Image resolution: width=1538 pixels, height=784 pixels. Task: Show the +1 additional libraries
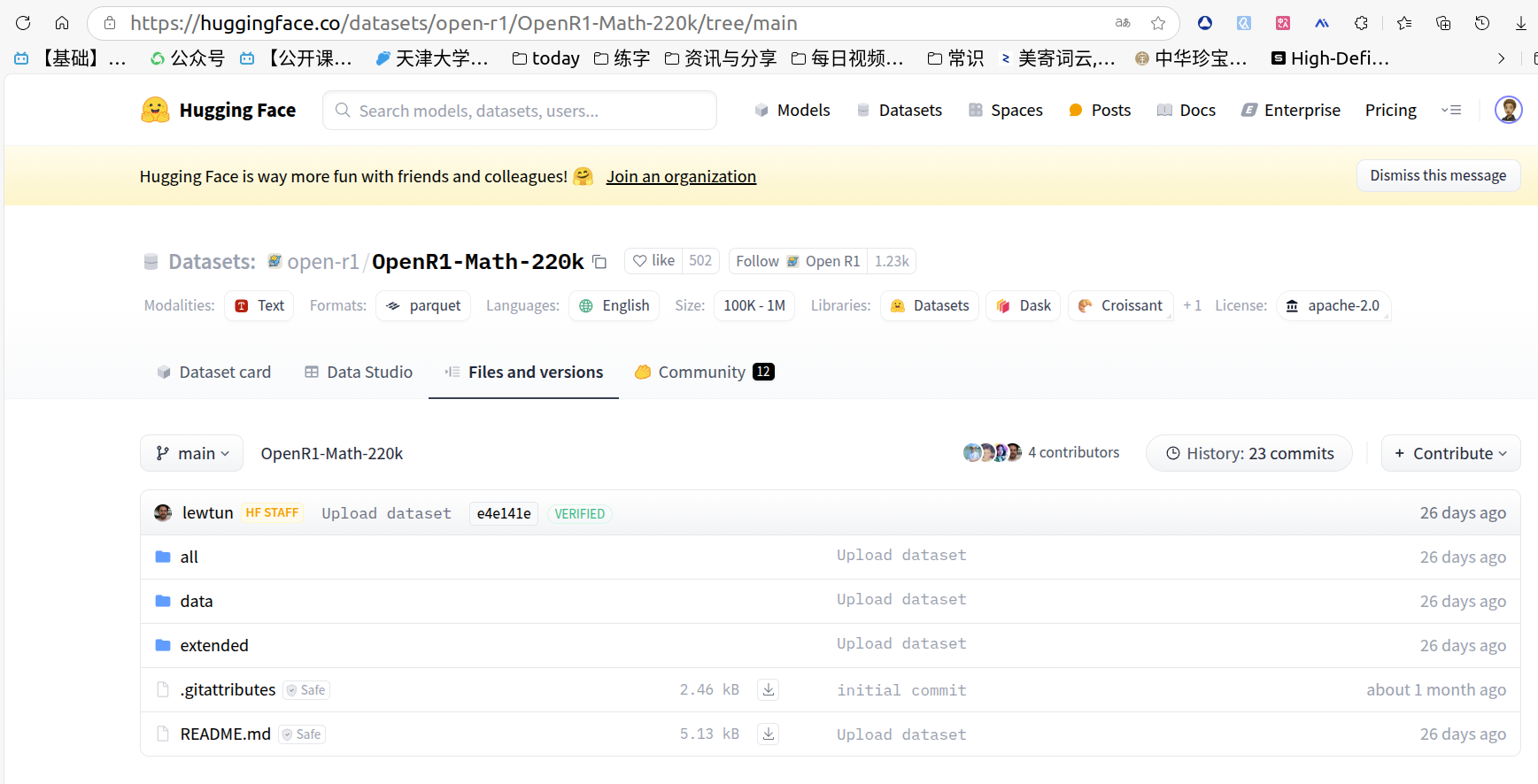(1192, 305)
